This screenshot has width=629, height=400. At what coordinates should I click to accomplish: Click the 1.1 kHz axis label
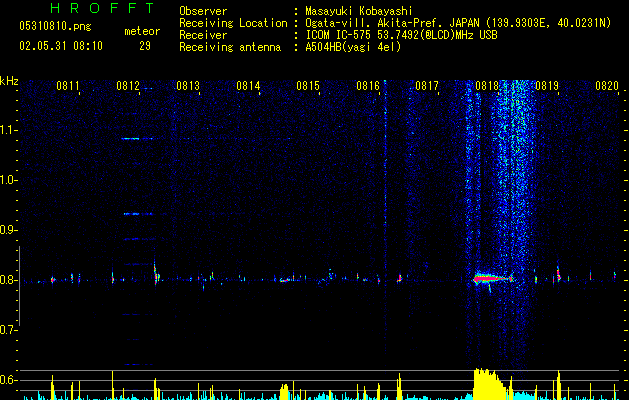[8, 130]
